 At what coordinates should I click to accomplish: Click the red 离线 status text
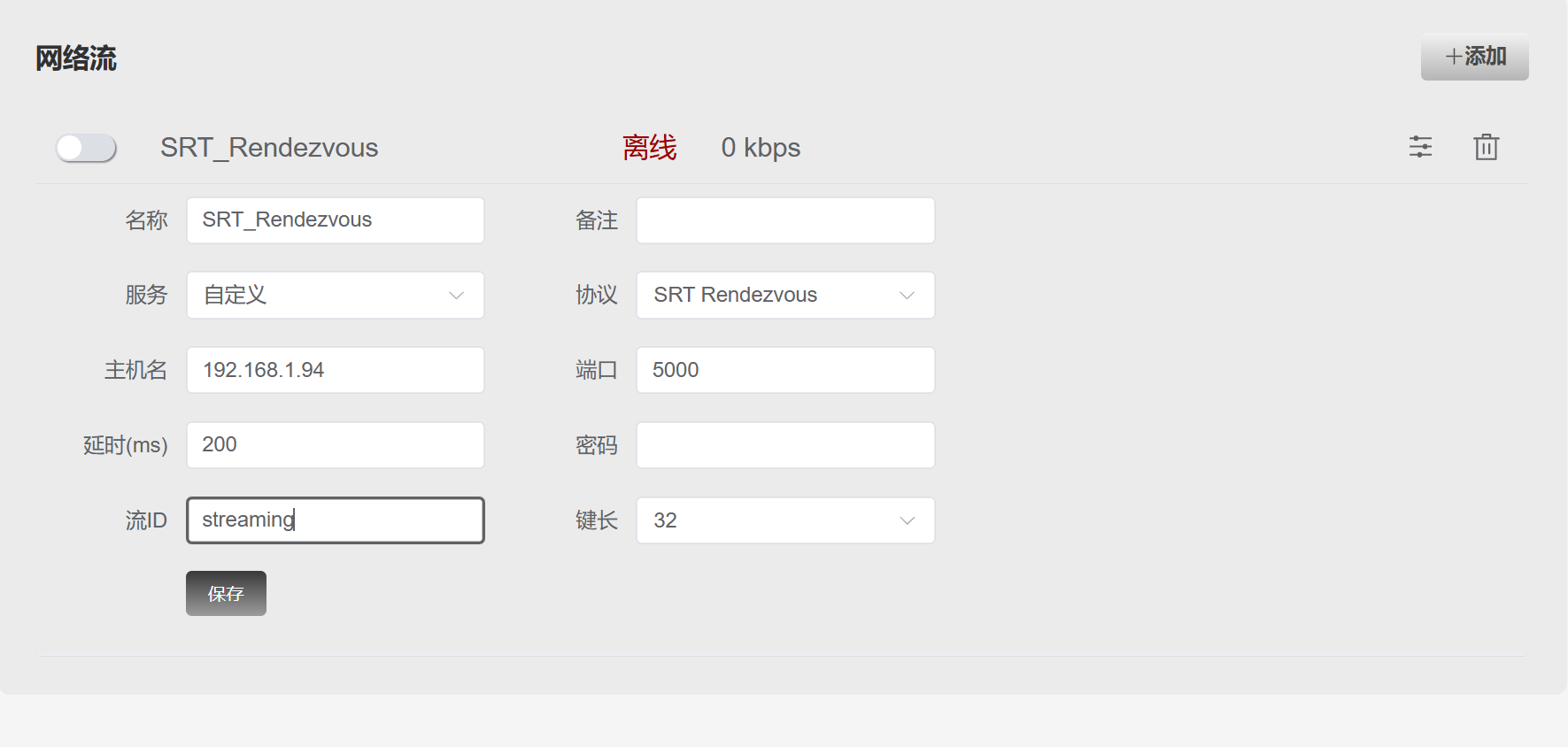(649, 148)
